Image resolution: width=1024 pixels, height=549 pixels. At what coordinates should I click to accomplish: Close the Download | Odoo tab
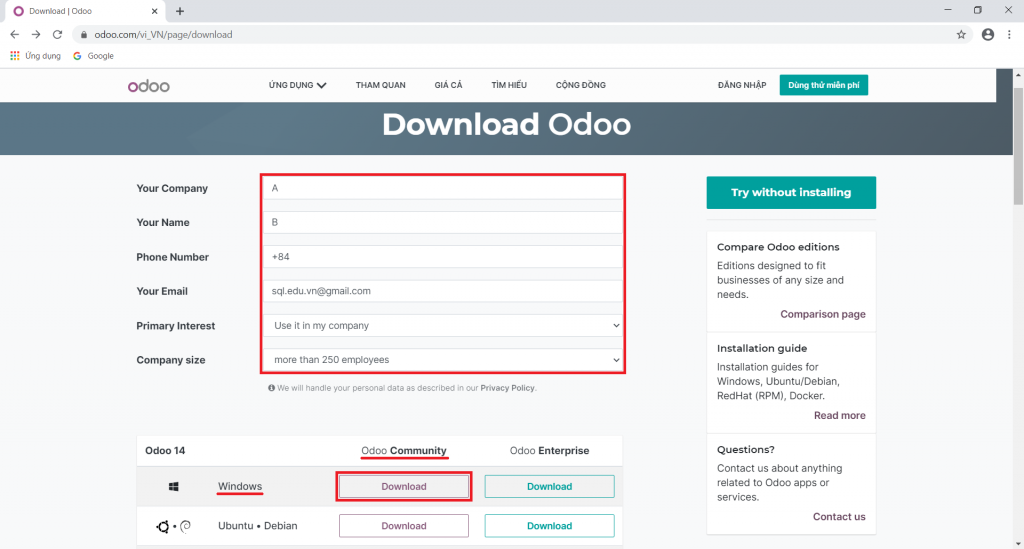coord(154,11)
